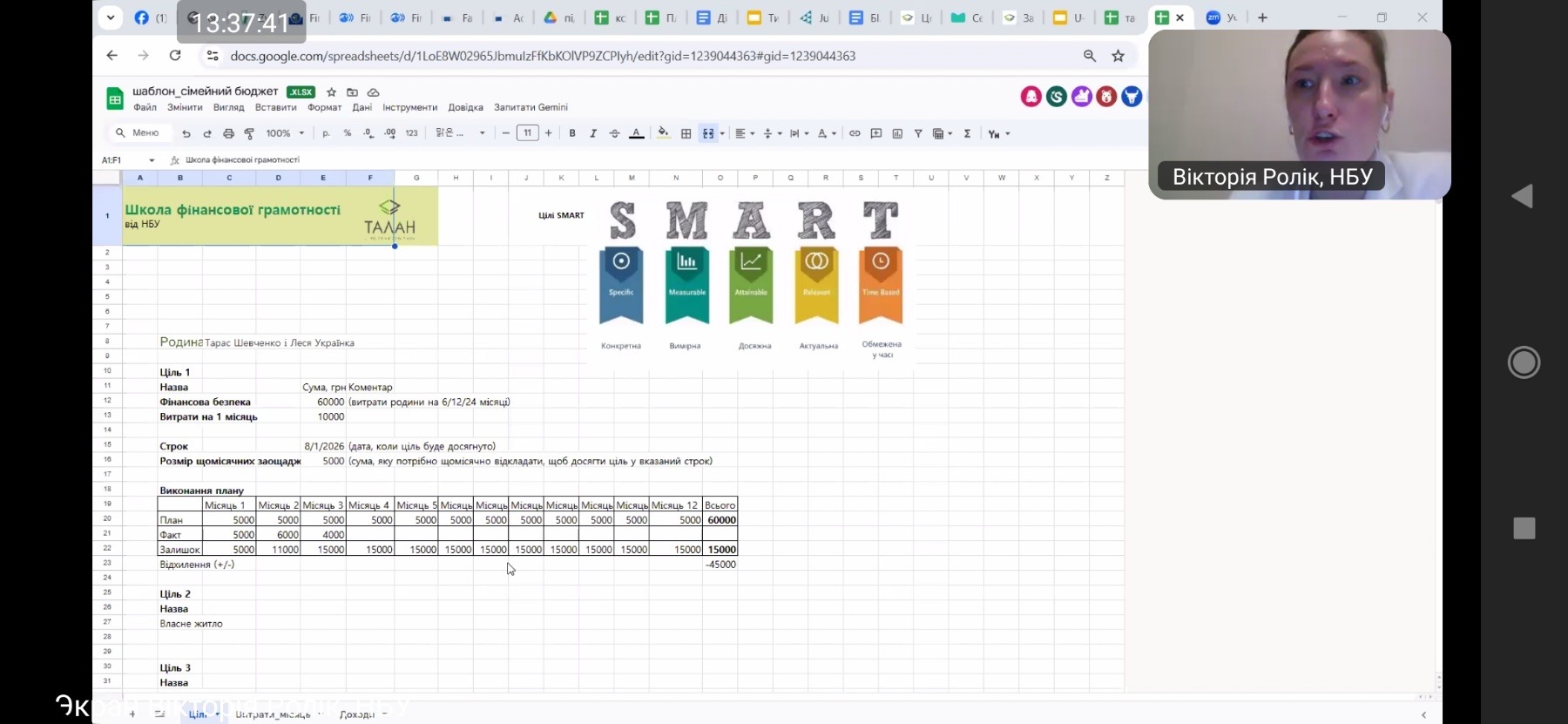Expand the font family dropdown

tap(461, 133)
